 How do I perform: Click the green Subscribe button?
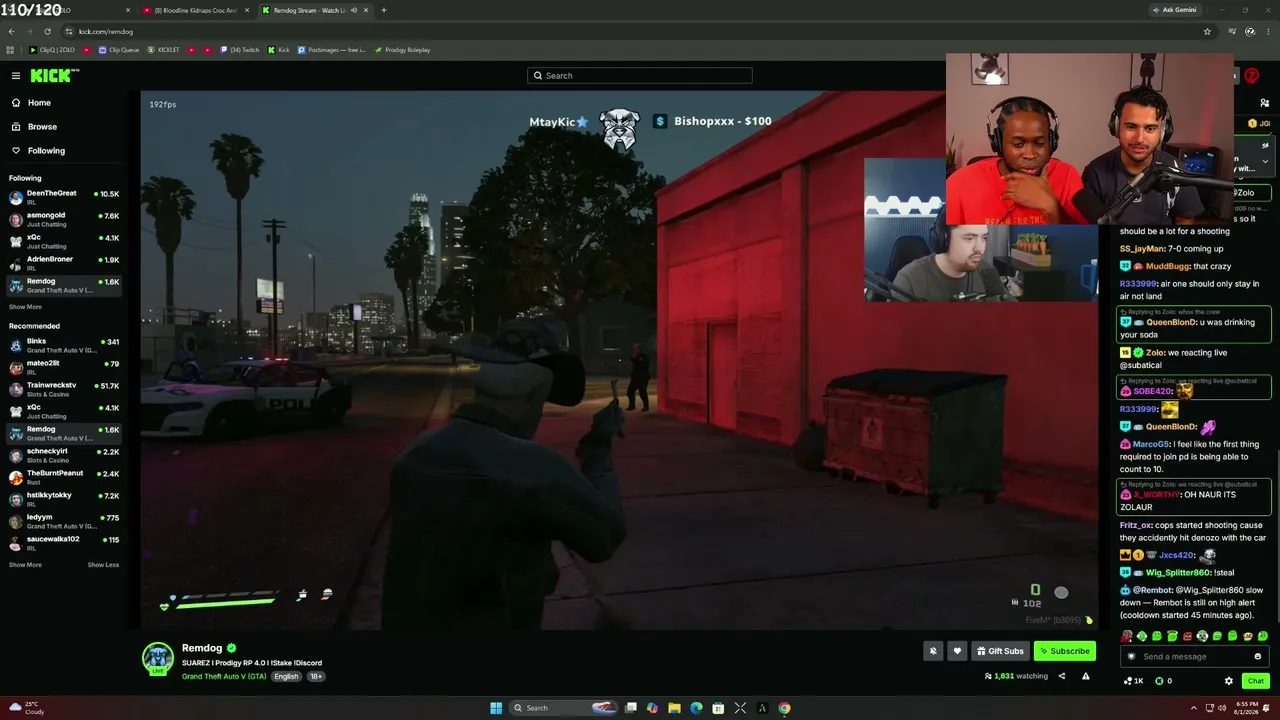tap(1064, 651)
